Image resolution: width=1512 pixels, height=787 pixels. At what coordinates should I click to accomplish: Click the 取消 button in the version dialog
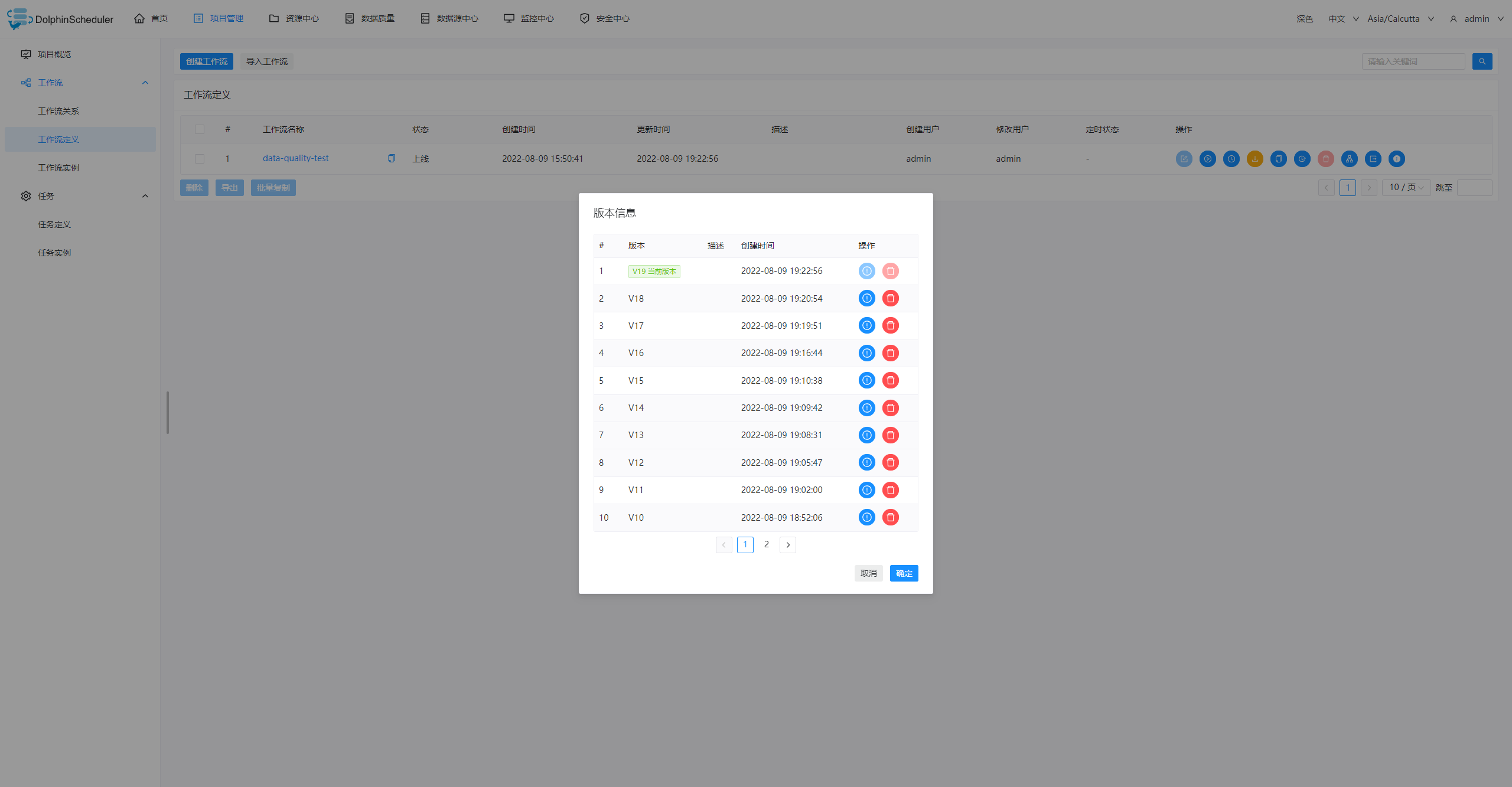point(868,573)
